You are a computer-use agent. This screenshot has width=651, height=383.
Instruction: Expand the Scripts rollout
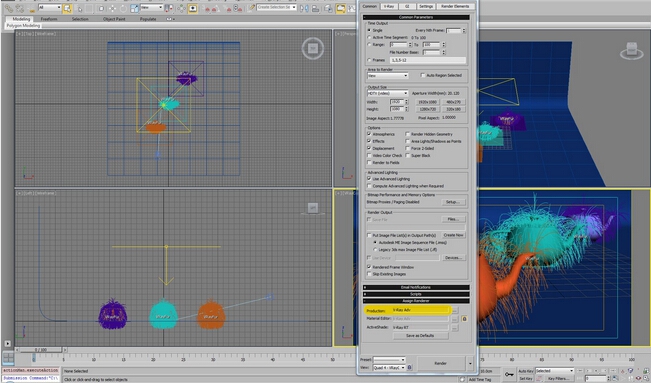pos(416,294)
